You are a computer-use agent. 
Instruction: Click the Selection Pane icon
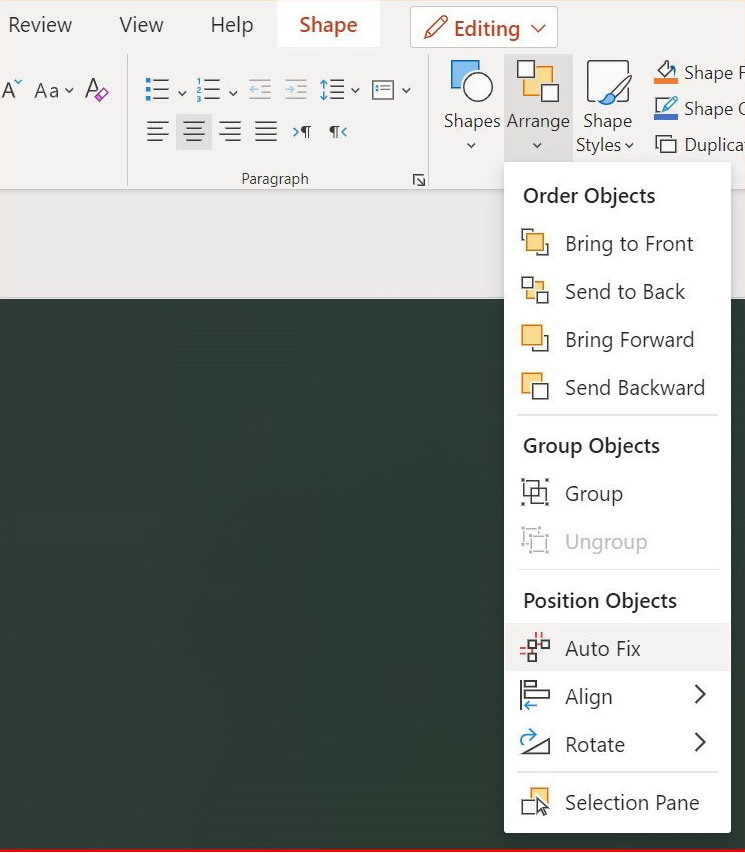pos(535,802)
